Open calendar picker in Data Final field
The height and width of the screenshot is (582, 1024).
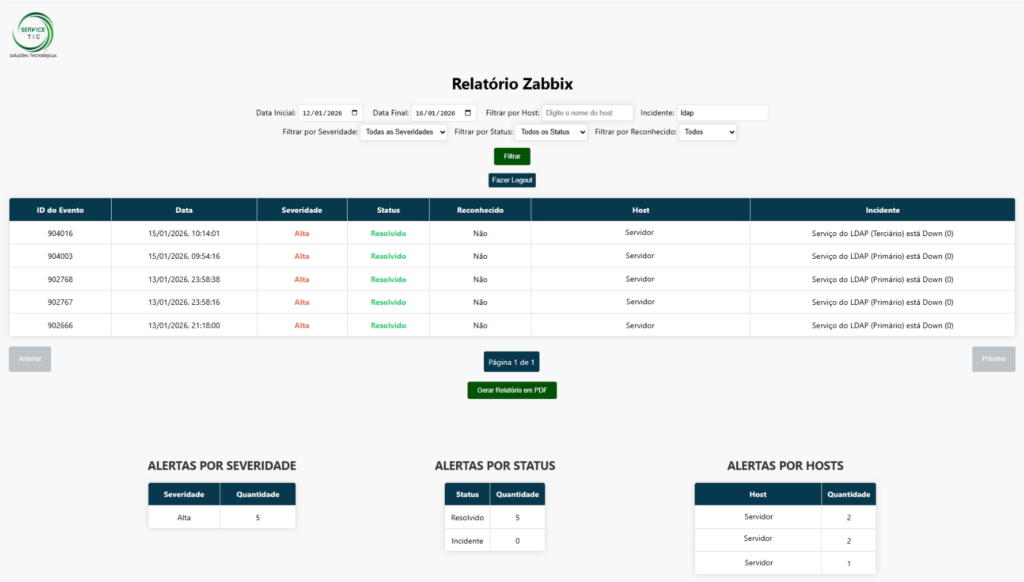point(467,113)
